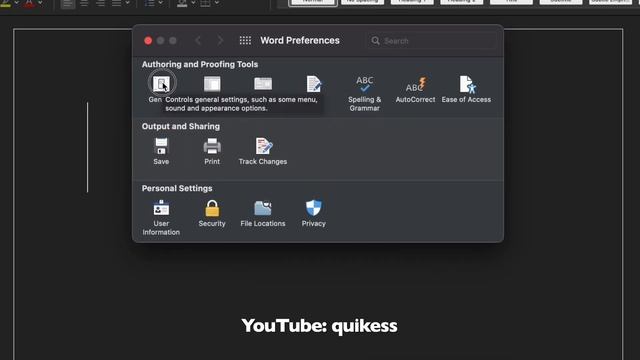This screenshot has height=360, width=640.
Task: Align text left in Word toolbar
Action: pos(68,3)
